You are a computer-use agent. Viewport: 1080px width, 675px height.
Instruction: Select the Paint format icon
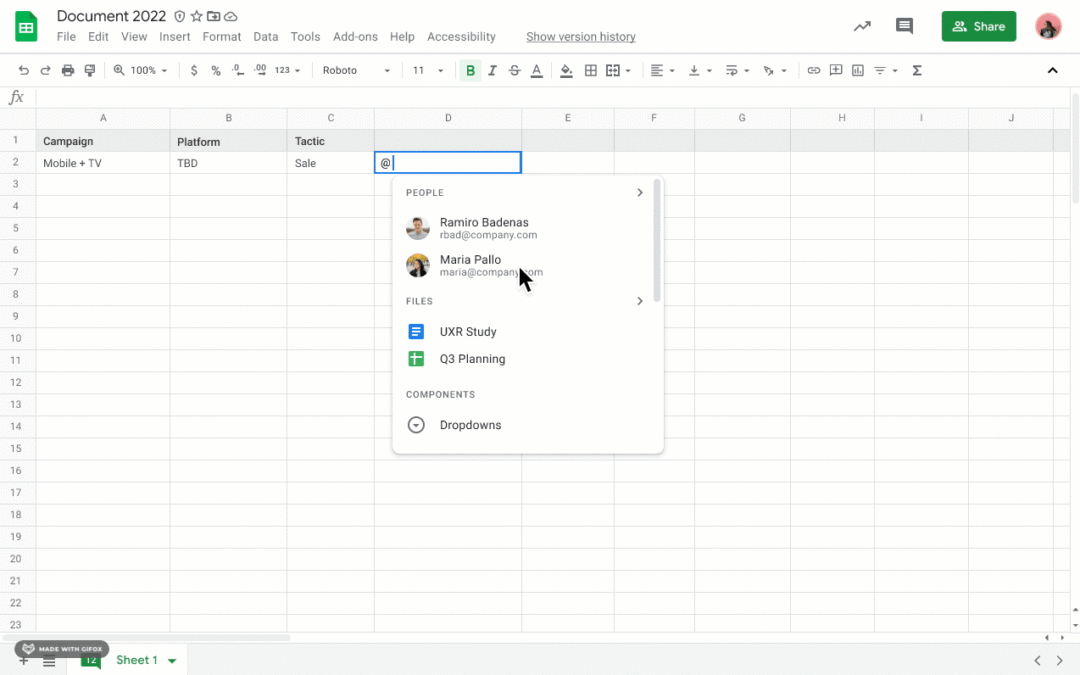pos(90,70)
